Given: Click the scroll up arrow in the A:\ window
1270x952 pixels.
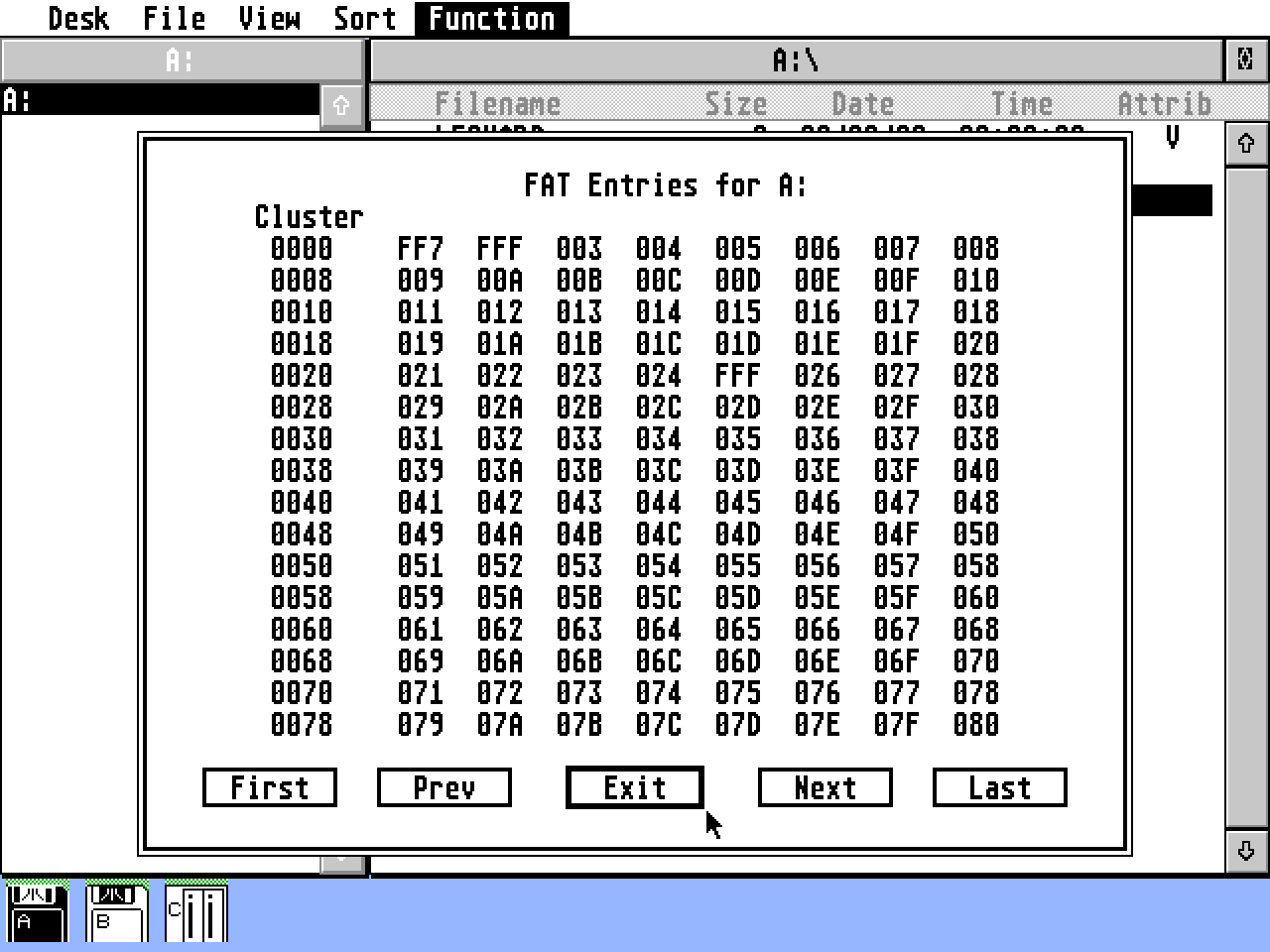Looking at the screenshot, I should [x=1246, y=144].
